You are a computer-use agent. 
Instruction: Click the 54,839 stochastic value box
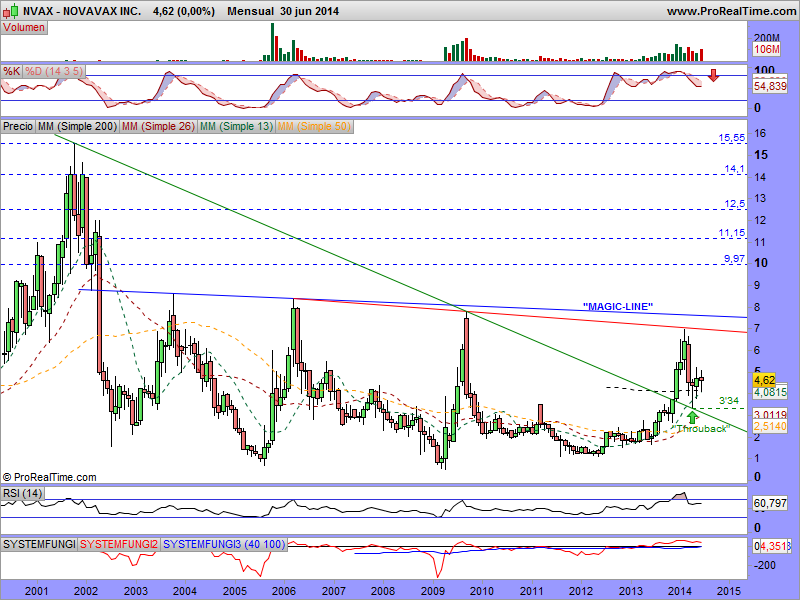click(770, 86)
